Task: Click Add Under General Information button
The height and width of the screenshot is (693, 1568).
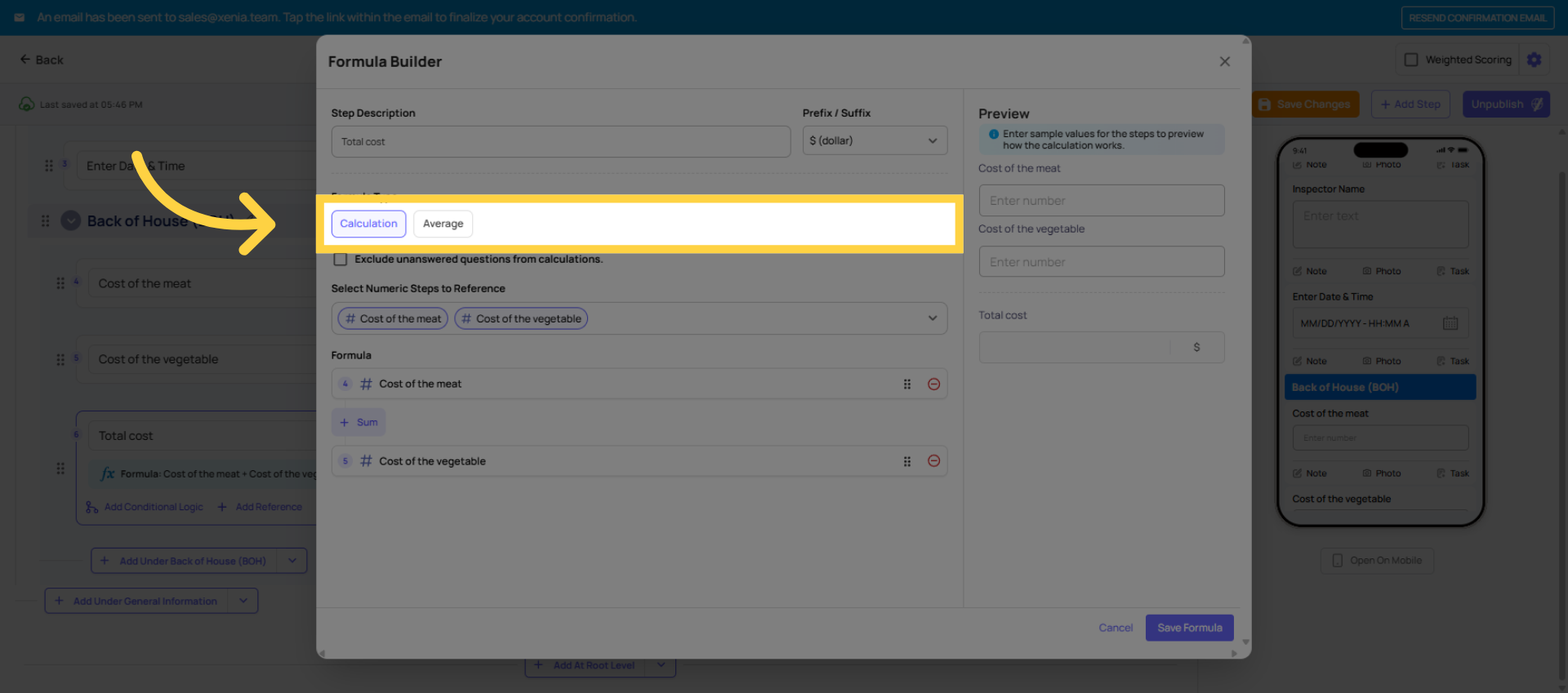Action: 136,601
